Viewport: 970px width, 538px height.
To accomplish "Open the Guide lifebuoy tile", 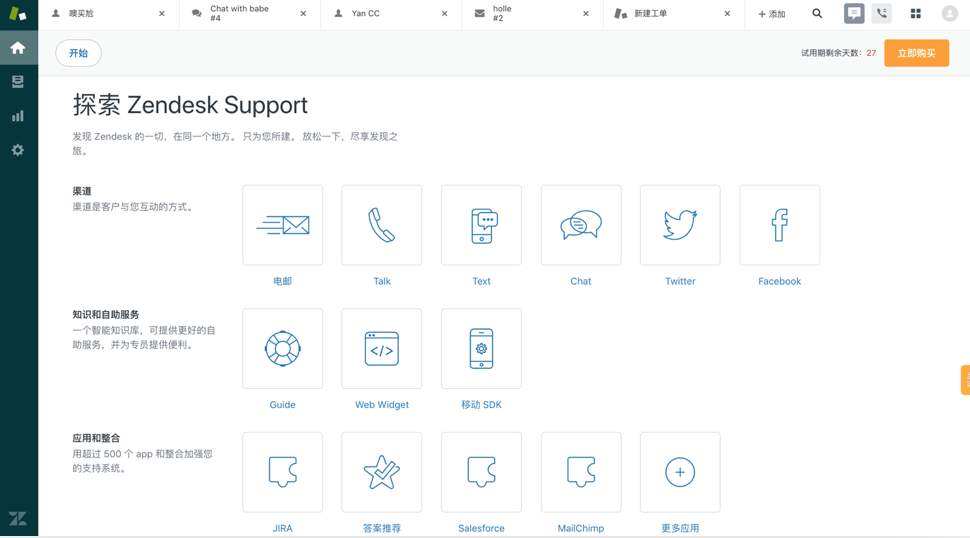I will click(283, 349).
